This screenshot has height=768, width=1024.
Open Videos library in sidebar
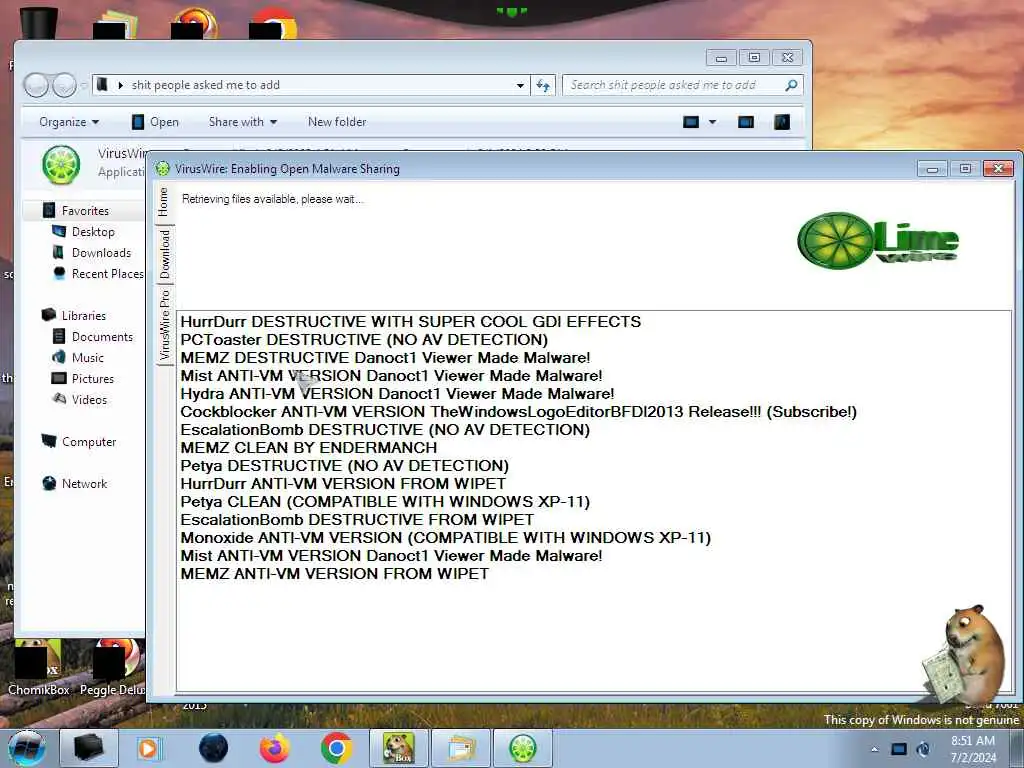point(80,400)
